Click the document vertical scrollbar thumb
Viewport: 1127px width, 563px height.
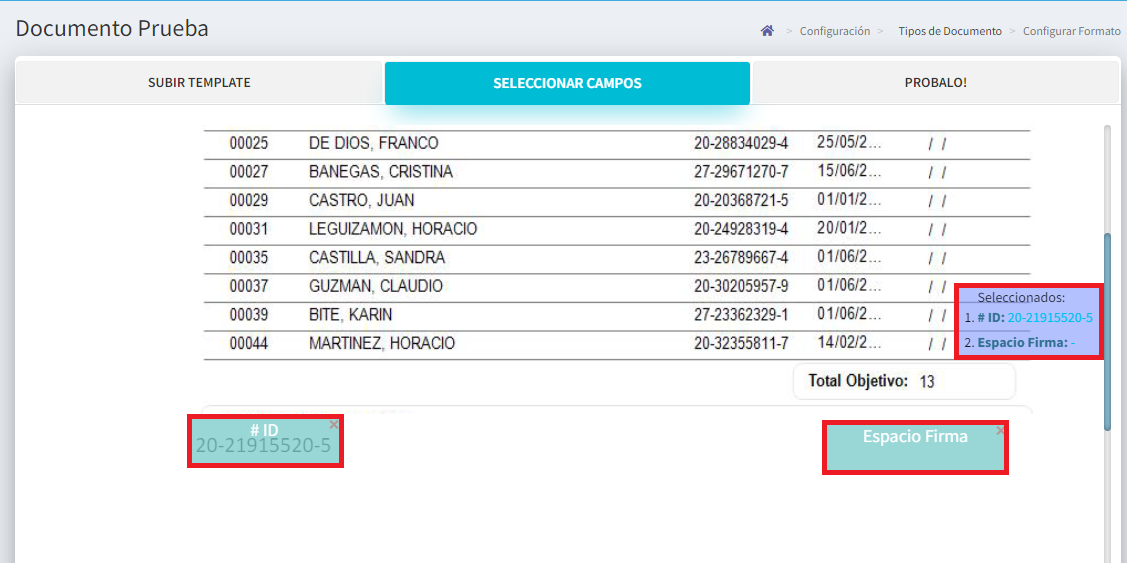coord(1108,331)
